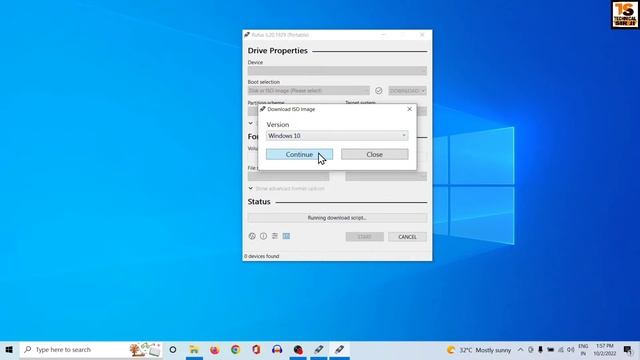Dismiss Download ISO Image dialog with X
This screenshot has width=640, height=360.
[x=409, y=109]
